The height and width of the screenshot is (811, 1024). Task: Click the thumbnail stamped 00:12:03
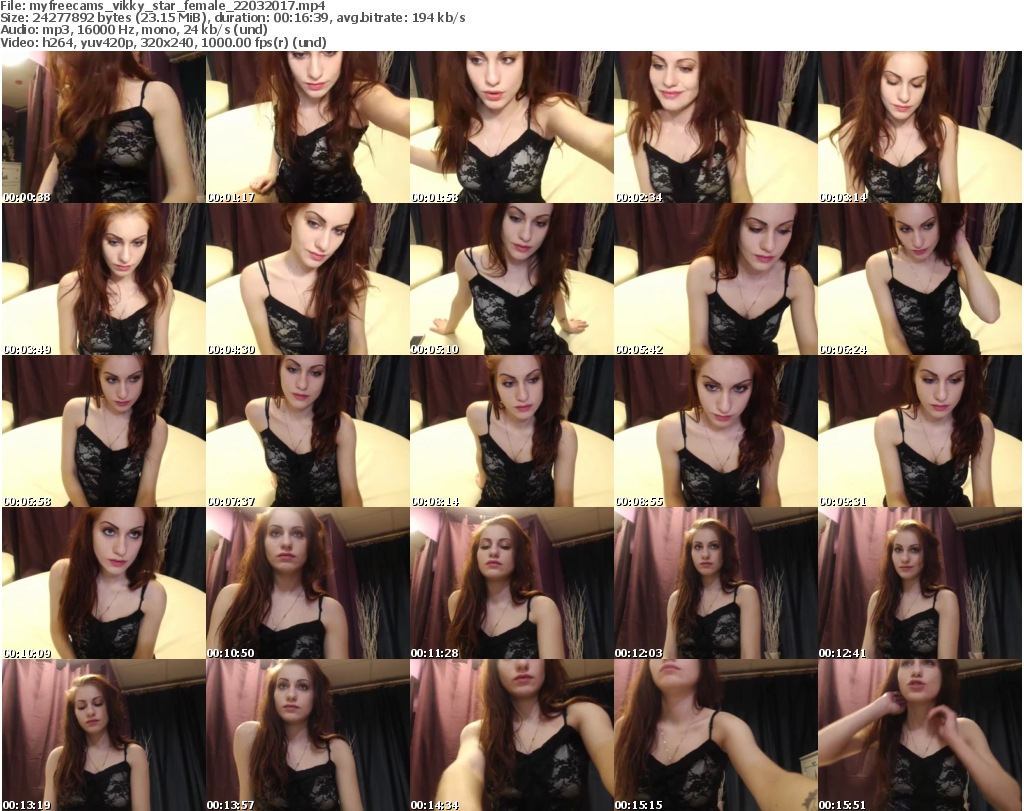716,583
